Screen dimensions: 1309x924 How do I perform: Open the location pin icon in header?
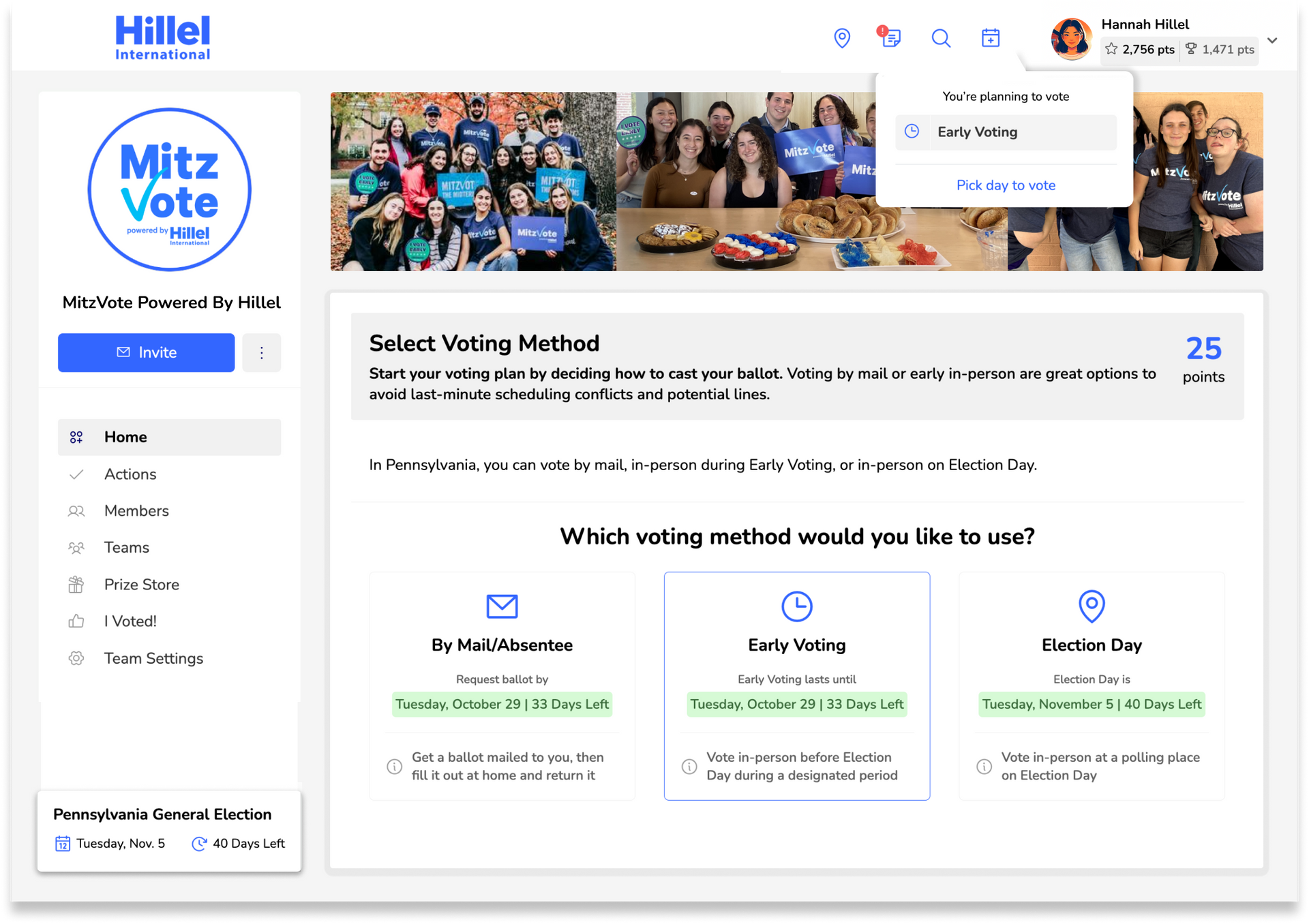point(842,38)
